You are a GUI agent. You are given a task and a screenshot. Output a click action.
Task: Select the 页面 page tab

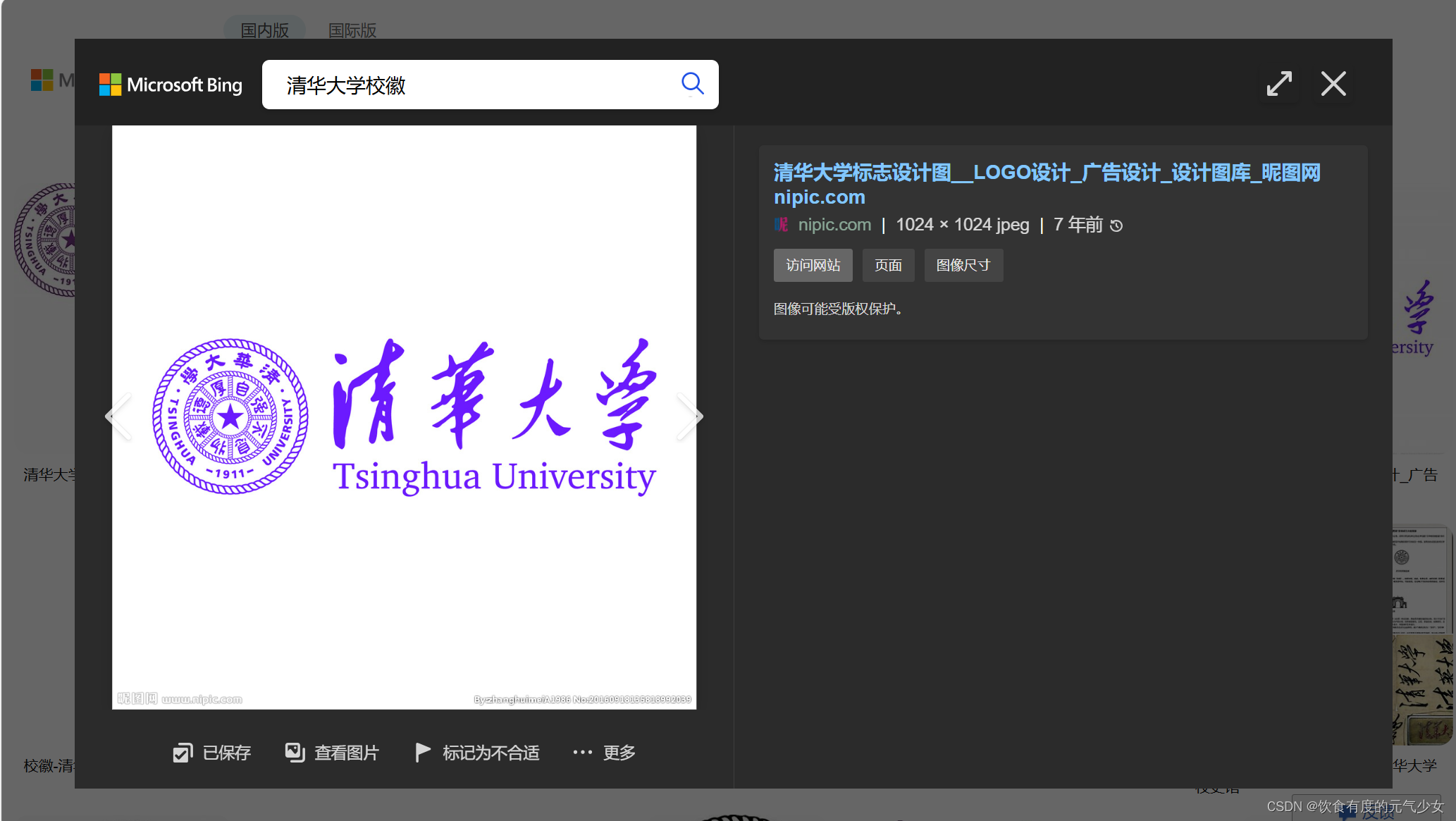point(888,265)
